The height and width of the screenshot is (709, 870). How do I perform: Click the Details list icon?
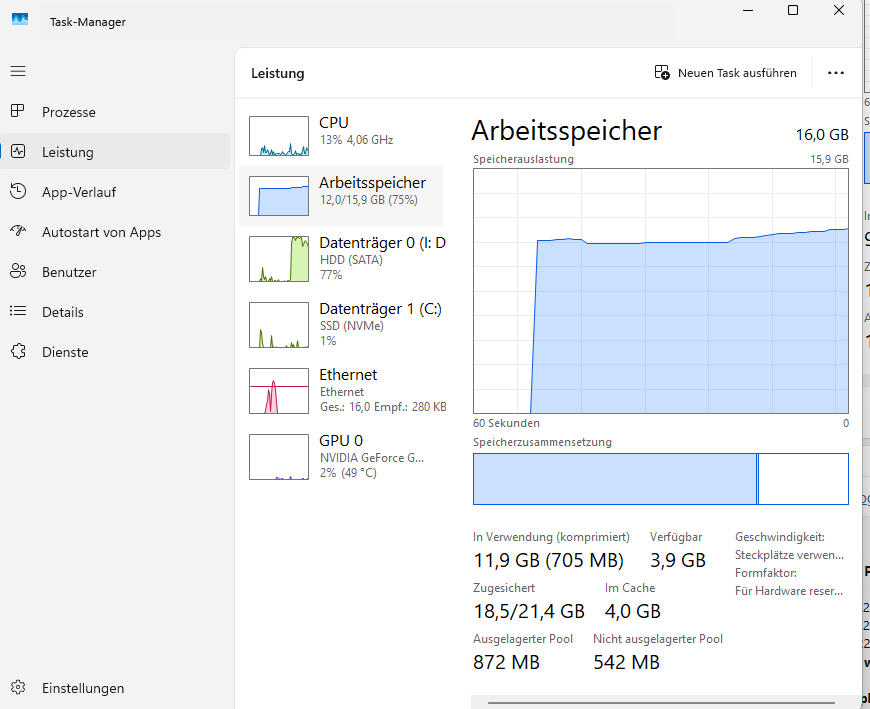click(18, 311)
